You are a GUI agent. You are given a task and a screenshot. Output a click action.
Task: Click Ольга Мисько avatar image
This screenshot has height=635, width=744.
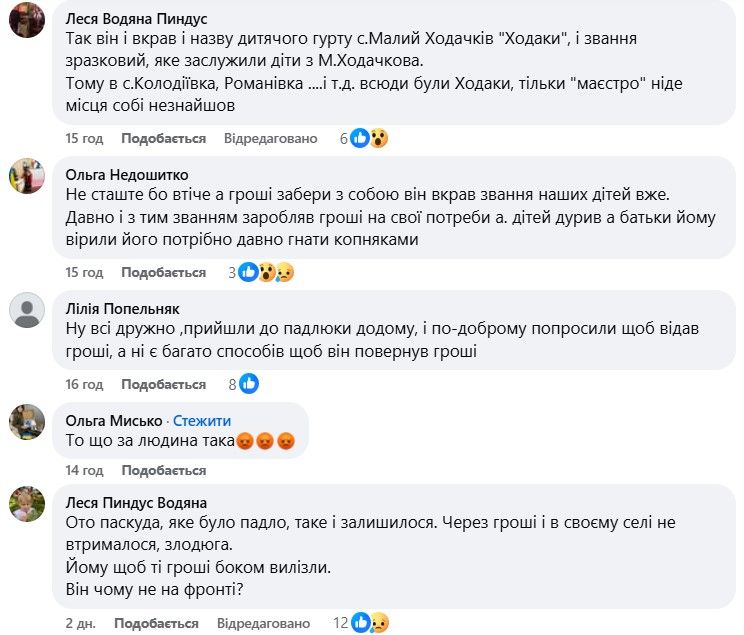tap(26, 421)
